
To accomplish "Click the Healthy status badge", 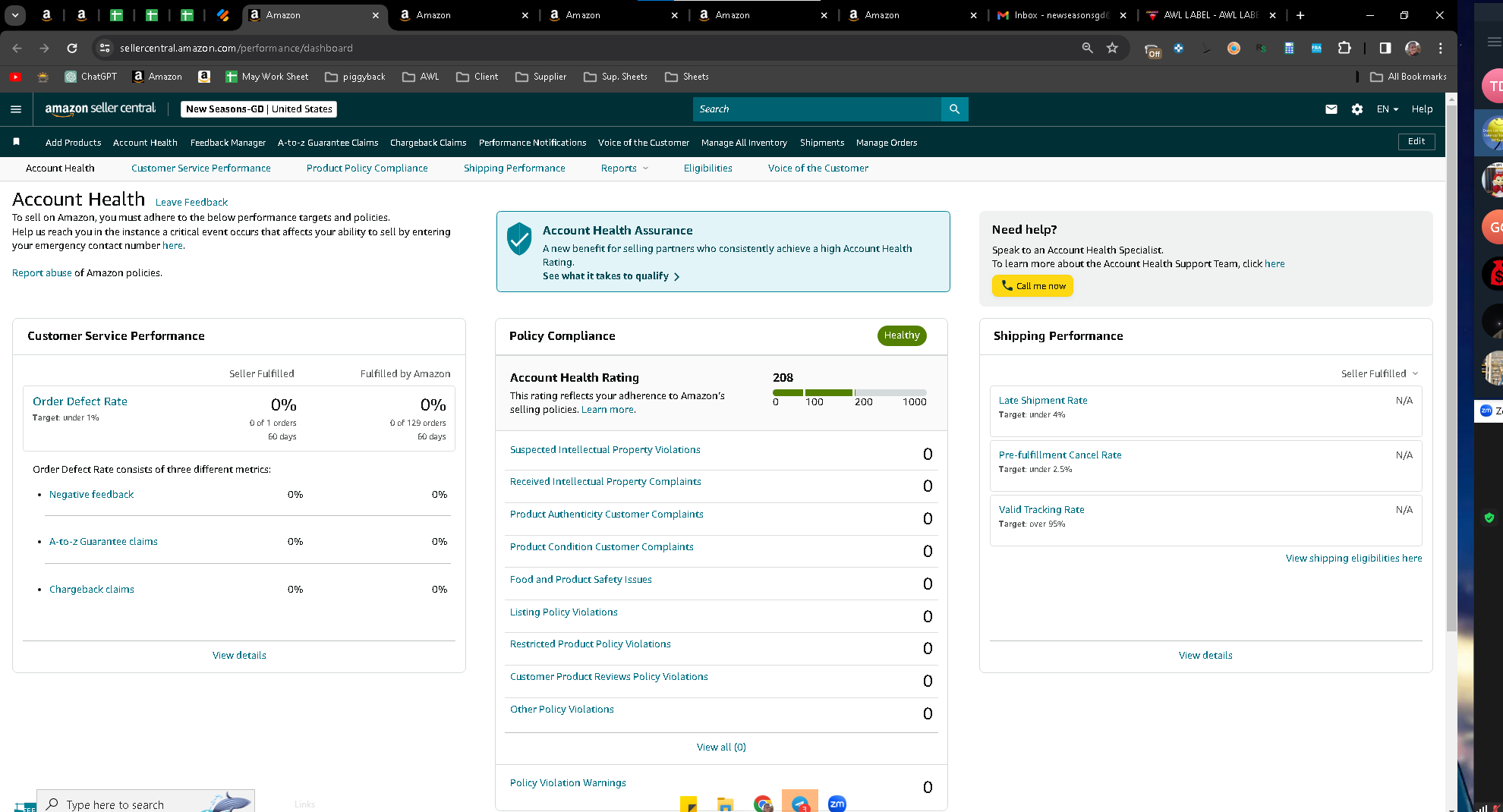I will tap(902, 335).
